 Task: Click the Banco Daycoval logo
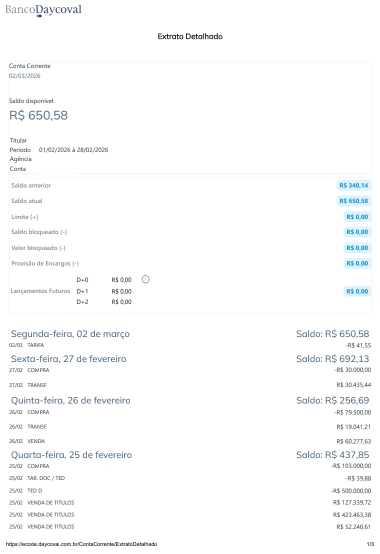click(43, 10)
